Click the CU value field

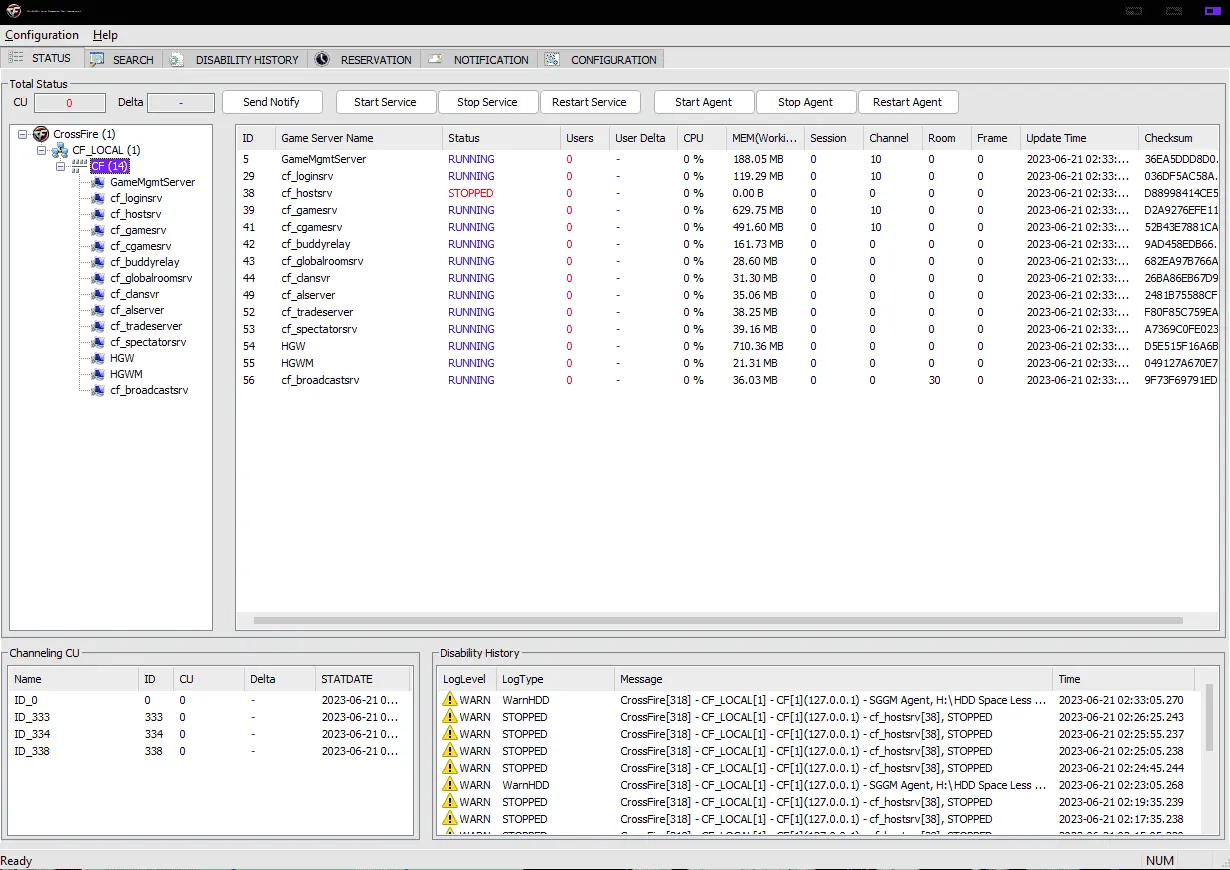(x=69, y=103)
